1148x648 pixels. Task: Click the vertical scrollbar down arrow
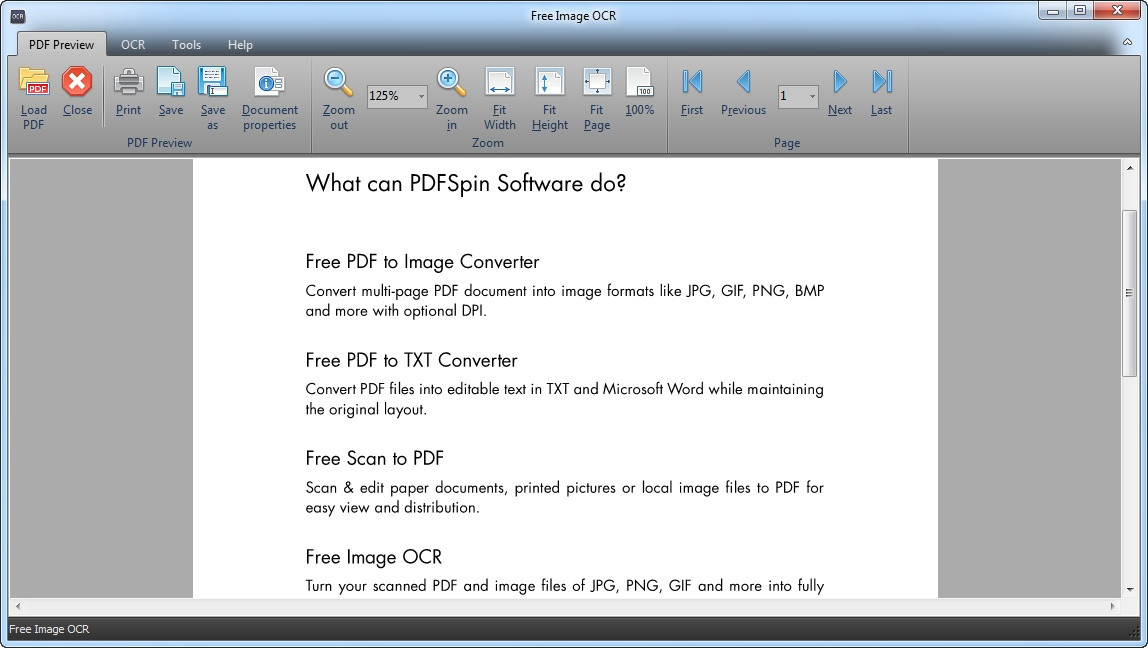click(x=1130, y=589)
